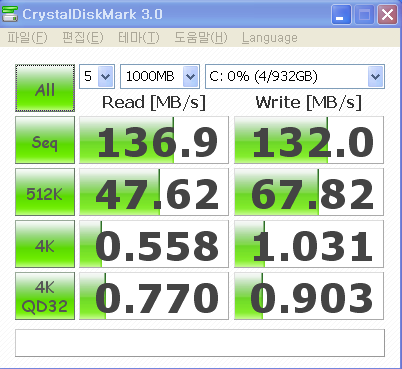Close the CrystalDiskMark window
This screenshot has height=369, width=402.
tap(387, 14)
